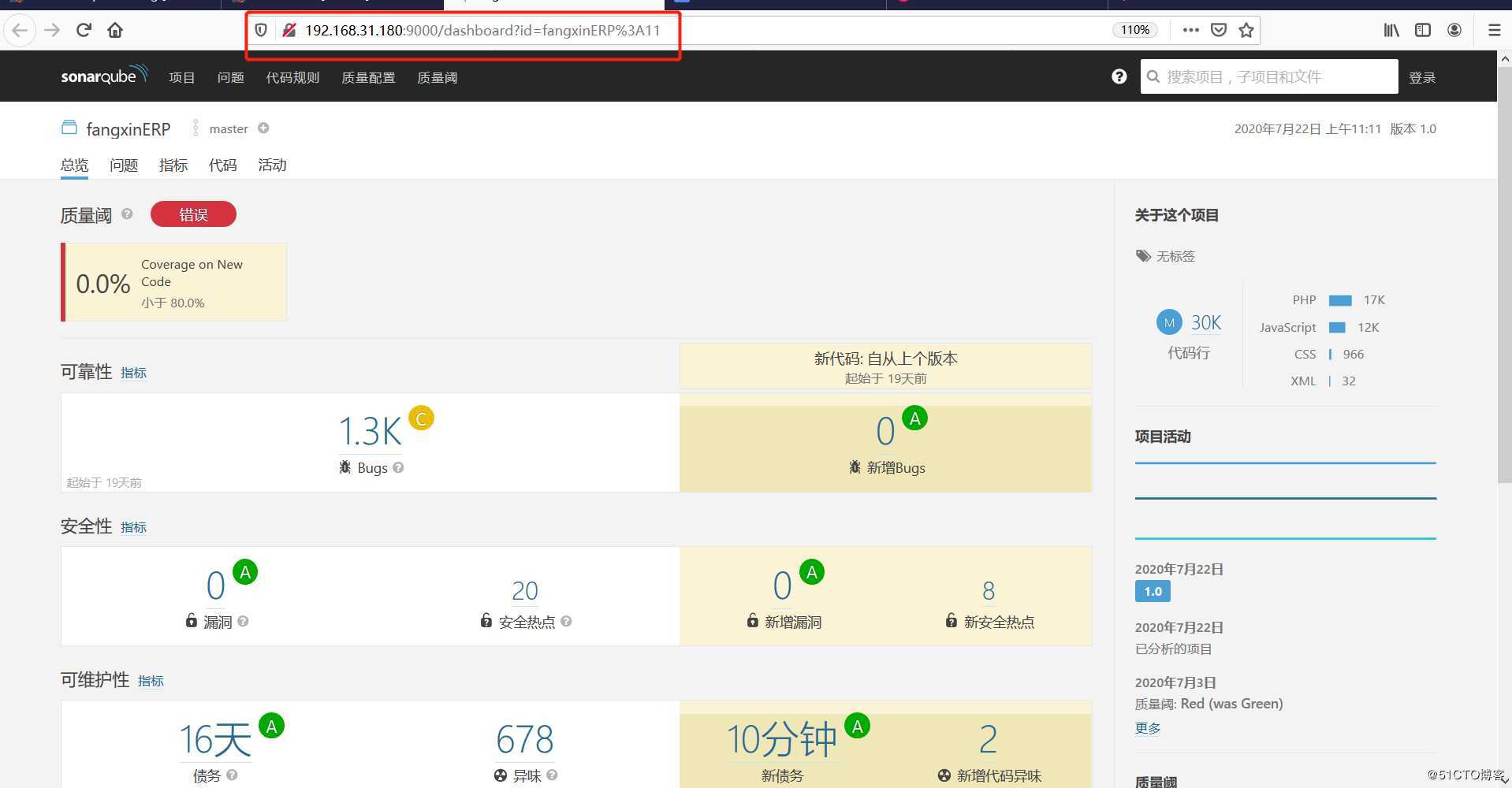
Task: Open the 1.3K Bugs count
Action: click(370, 431)
